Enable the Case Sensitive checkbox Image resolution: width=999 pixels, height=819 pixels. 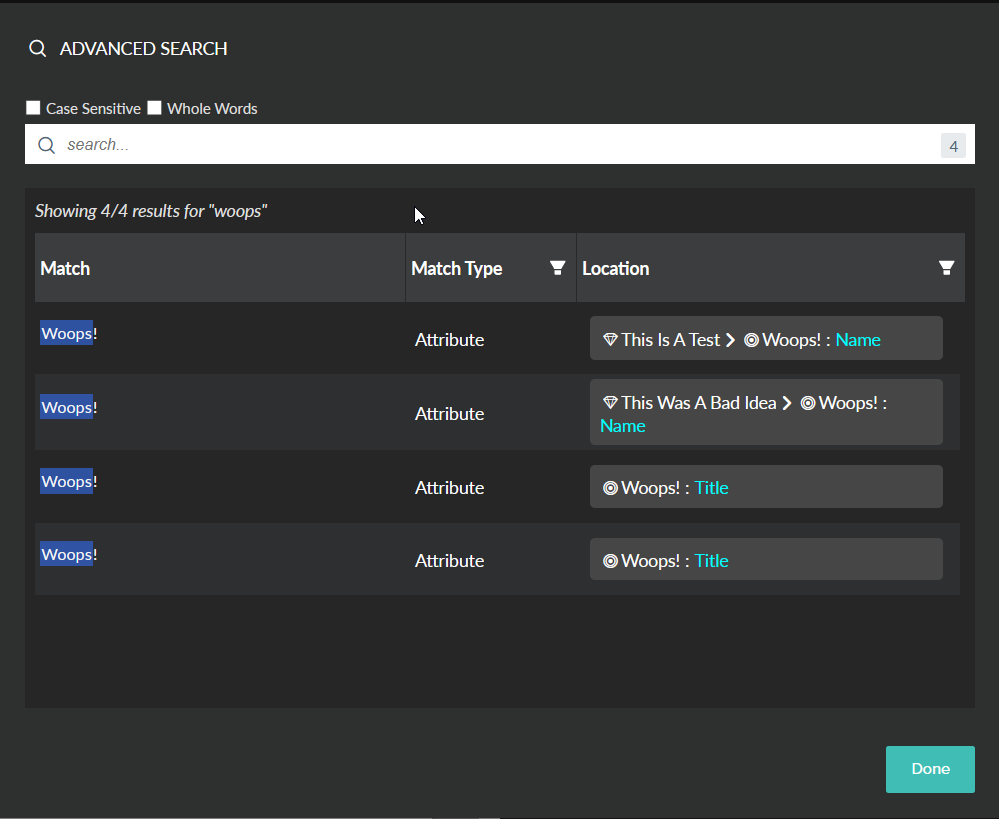tap(33, 108)
